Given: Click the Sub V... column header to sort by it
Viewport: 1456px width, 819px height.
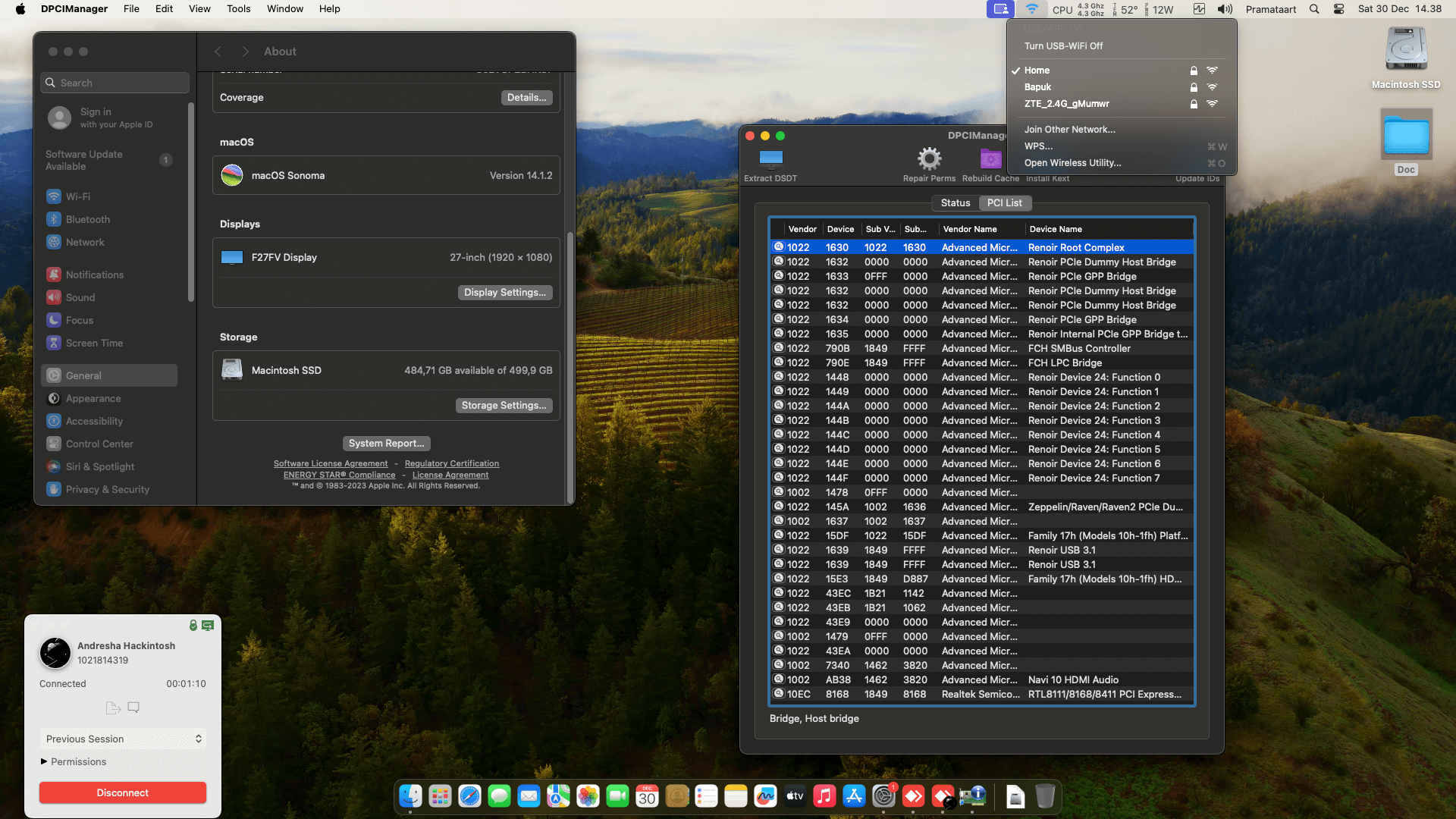Looking at the screenshot, I should tap(880, 229).
